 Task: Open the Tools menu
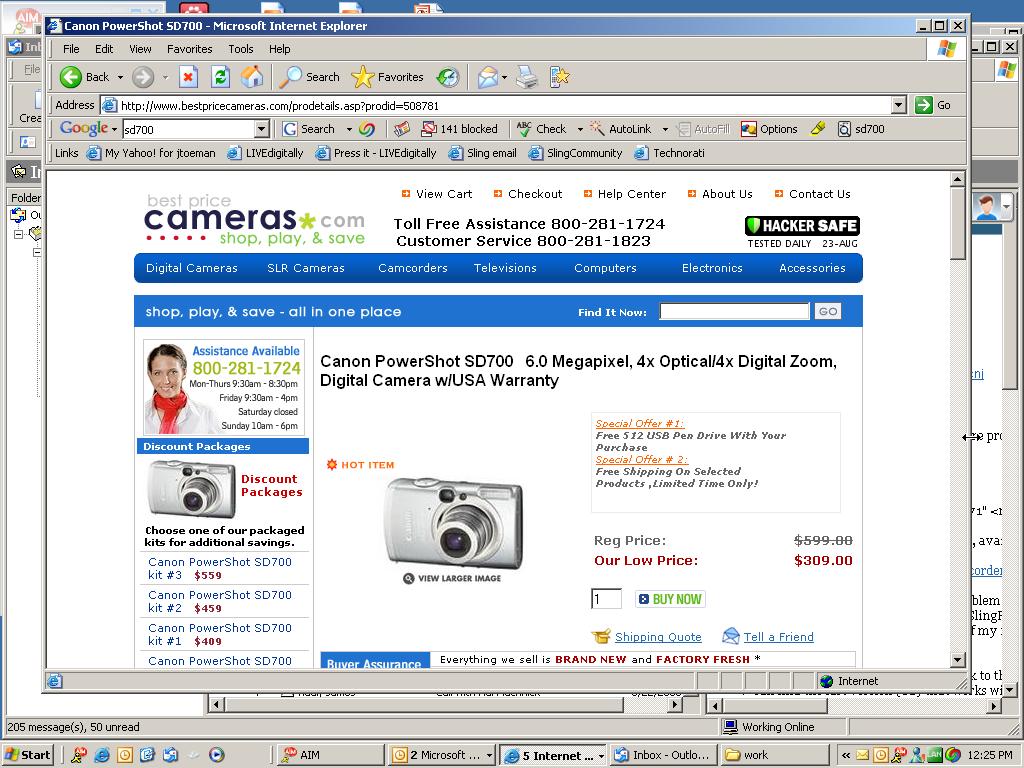pos(241,48)
